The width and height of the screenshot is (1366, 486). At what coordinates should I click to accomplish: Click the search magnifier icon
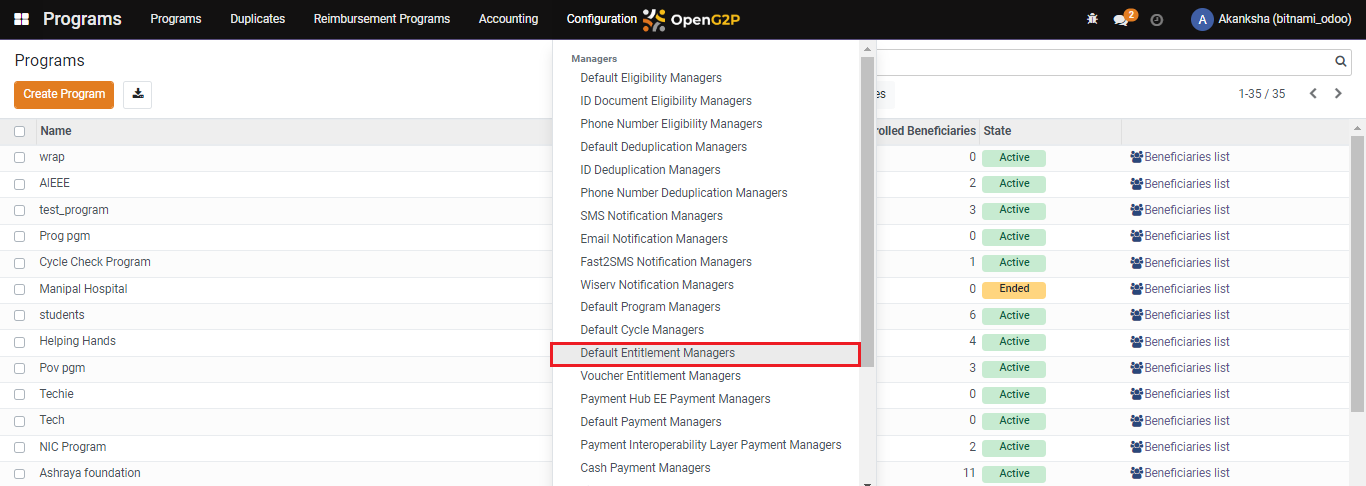[1341, 62]
